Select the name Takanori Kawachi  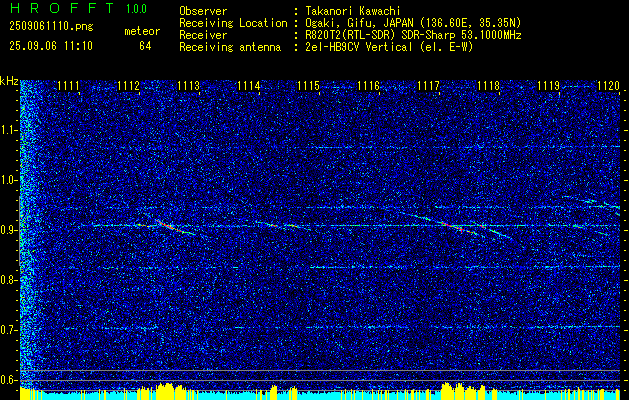click(x=353, y=11)
